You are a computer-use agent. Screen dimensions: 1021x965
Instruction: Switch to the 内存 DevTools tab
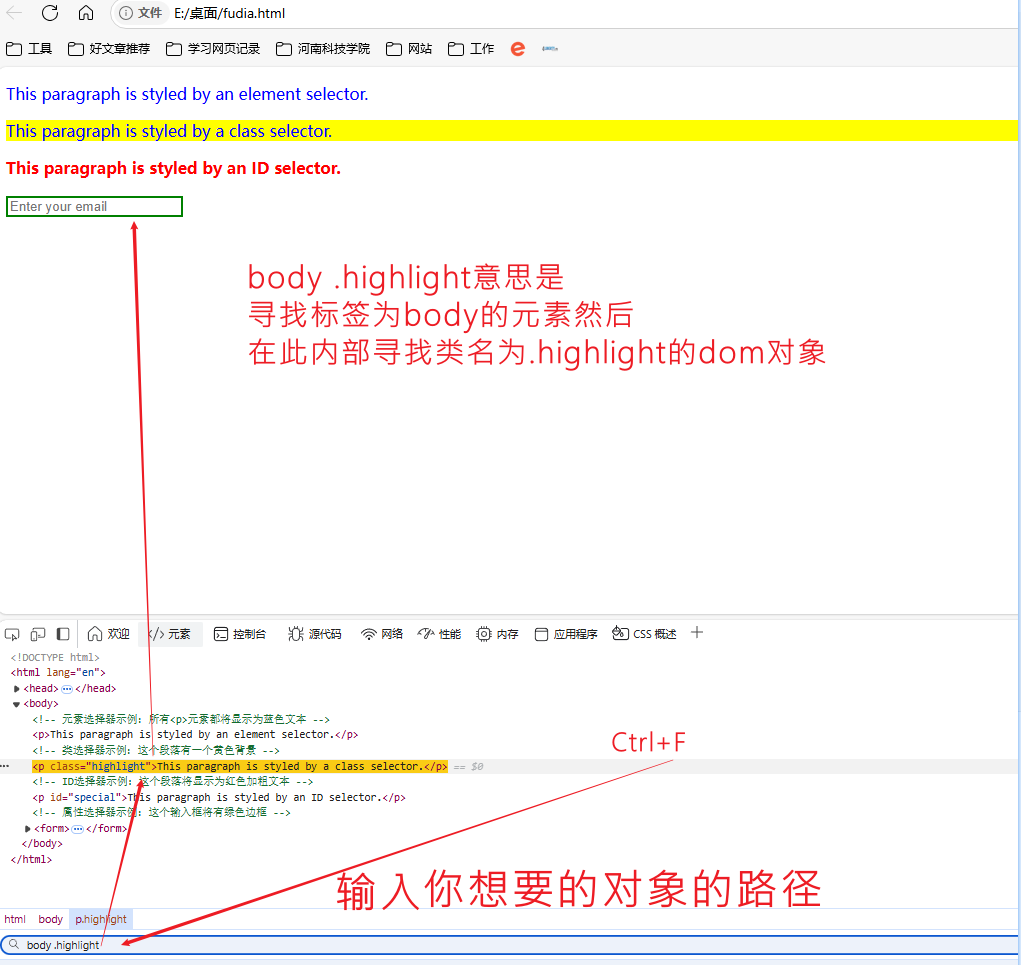pyautogui.click(x=497, y=634)
